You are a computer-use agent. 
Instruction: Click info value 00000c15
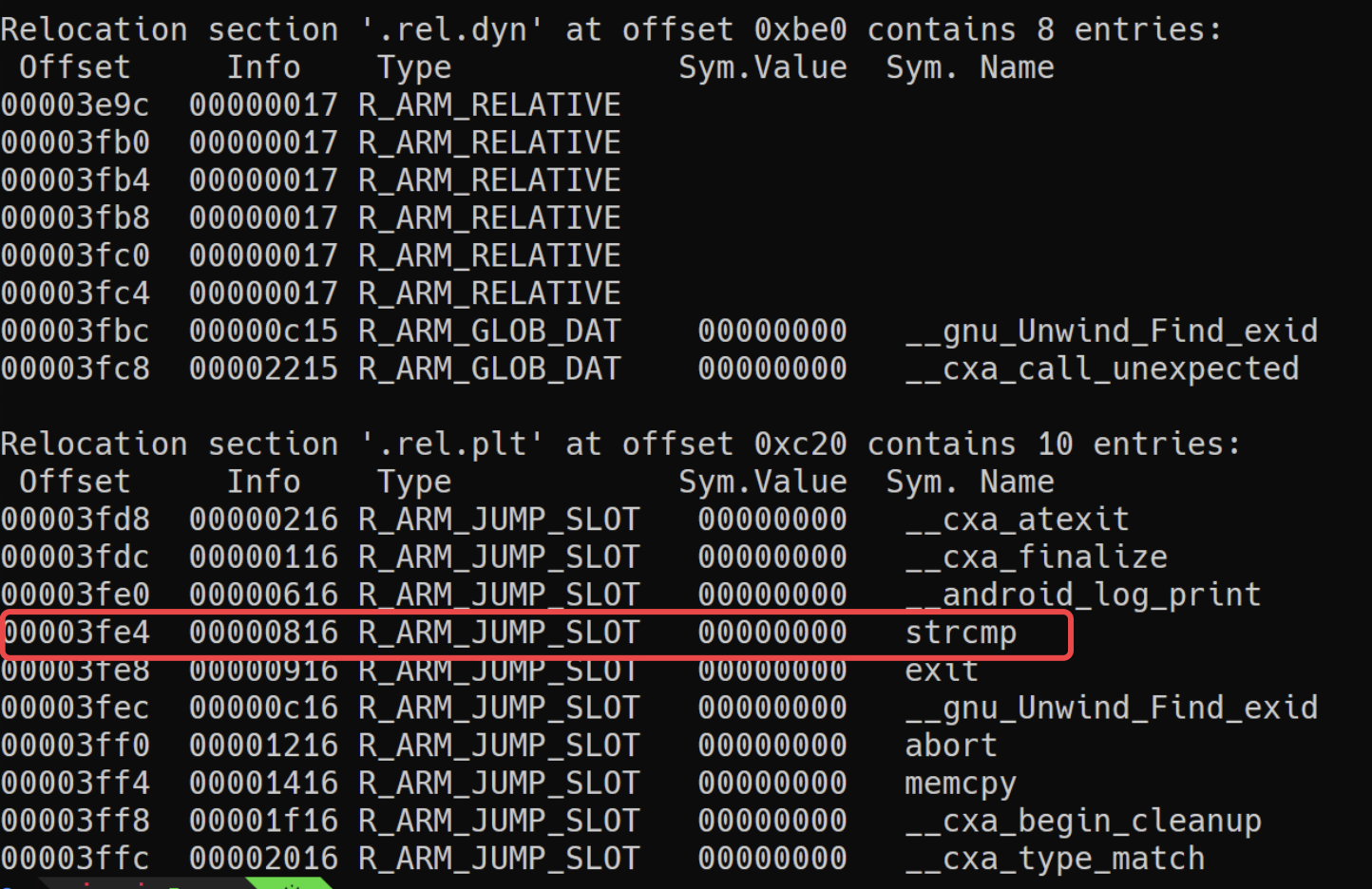point(264,331)
